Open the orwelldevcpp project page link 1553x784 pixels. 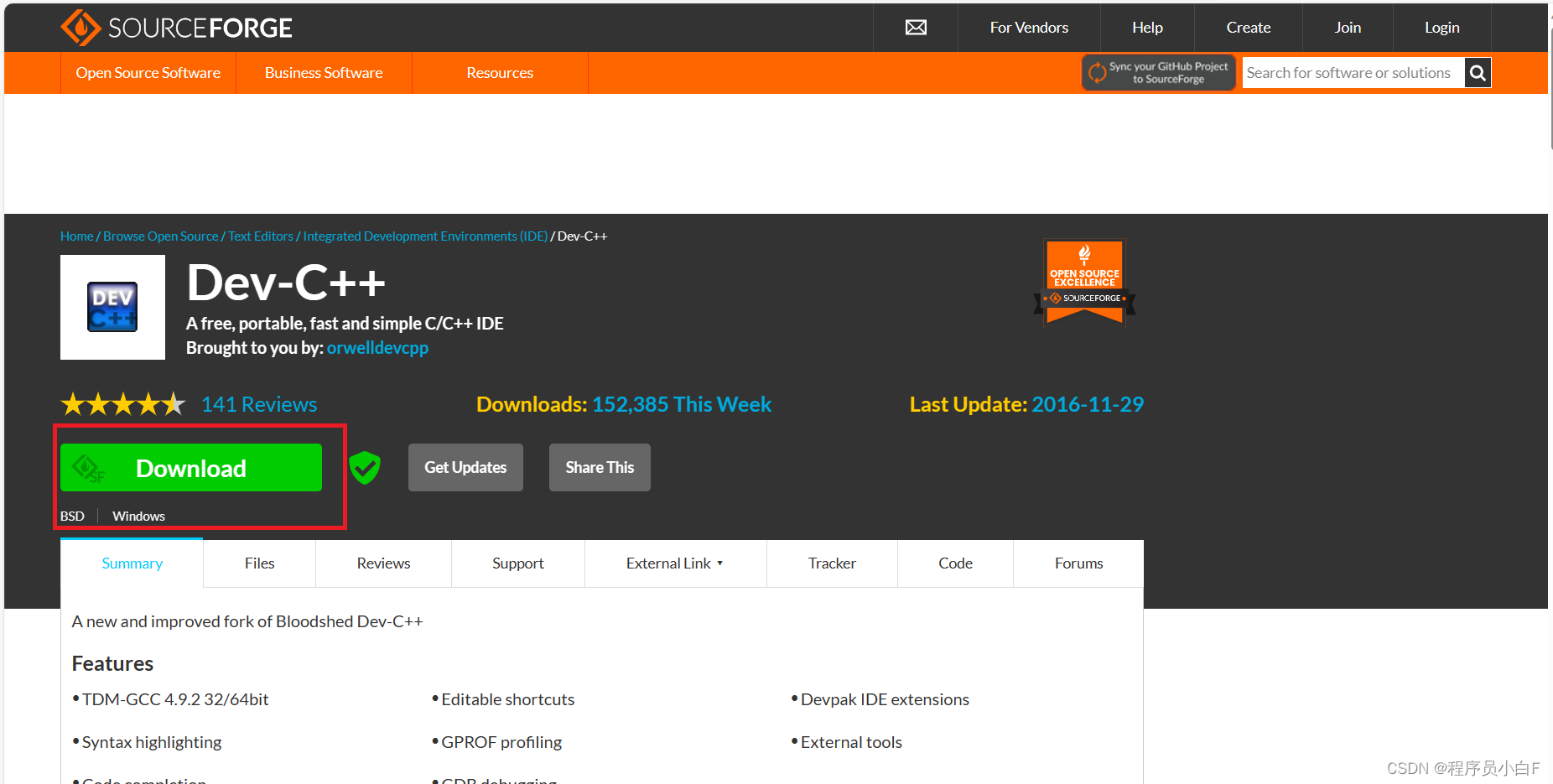pos(377,347)
